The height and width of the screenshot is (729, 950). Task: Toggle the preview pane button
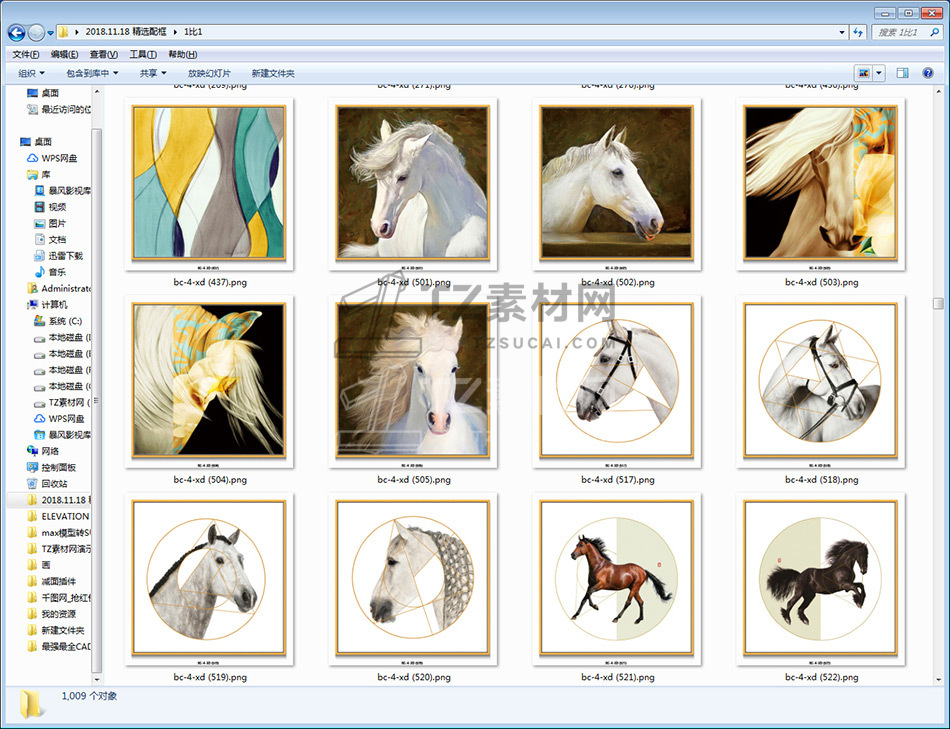coord(903,73)
